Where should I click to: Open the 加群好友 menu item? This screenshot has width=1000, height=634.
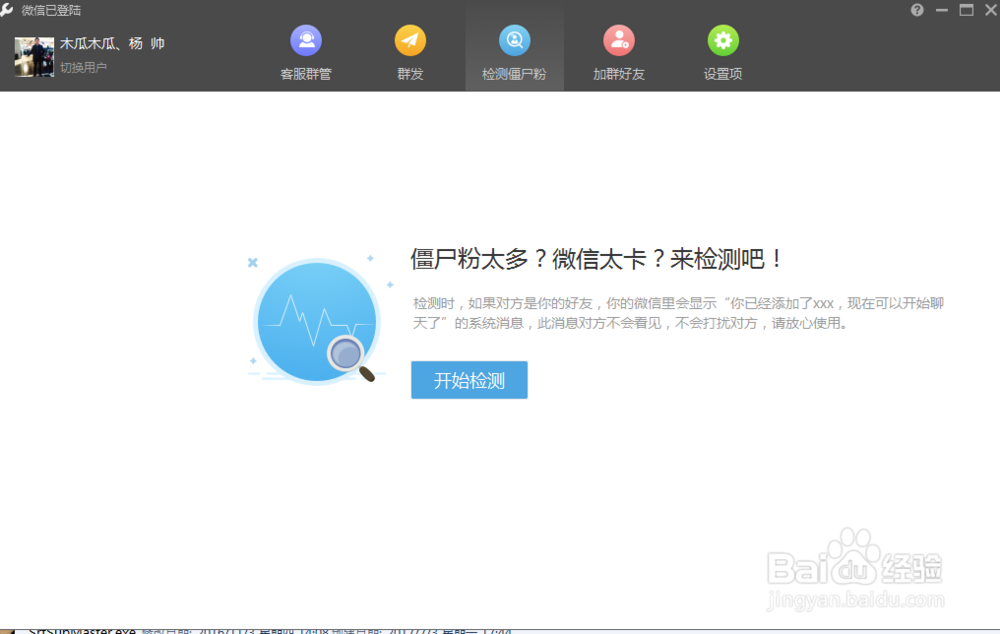[x=618, y=73]
